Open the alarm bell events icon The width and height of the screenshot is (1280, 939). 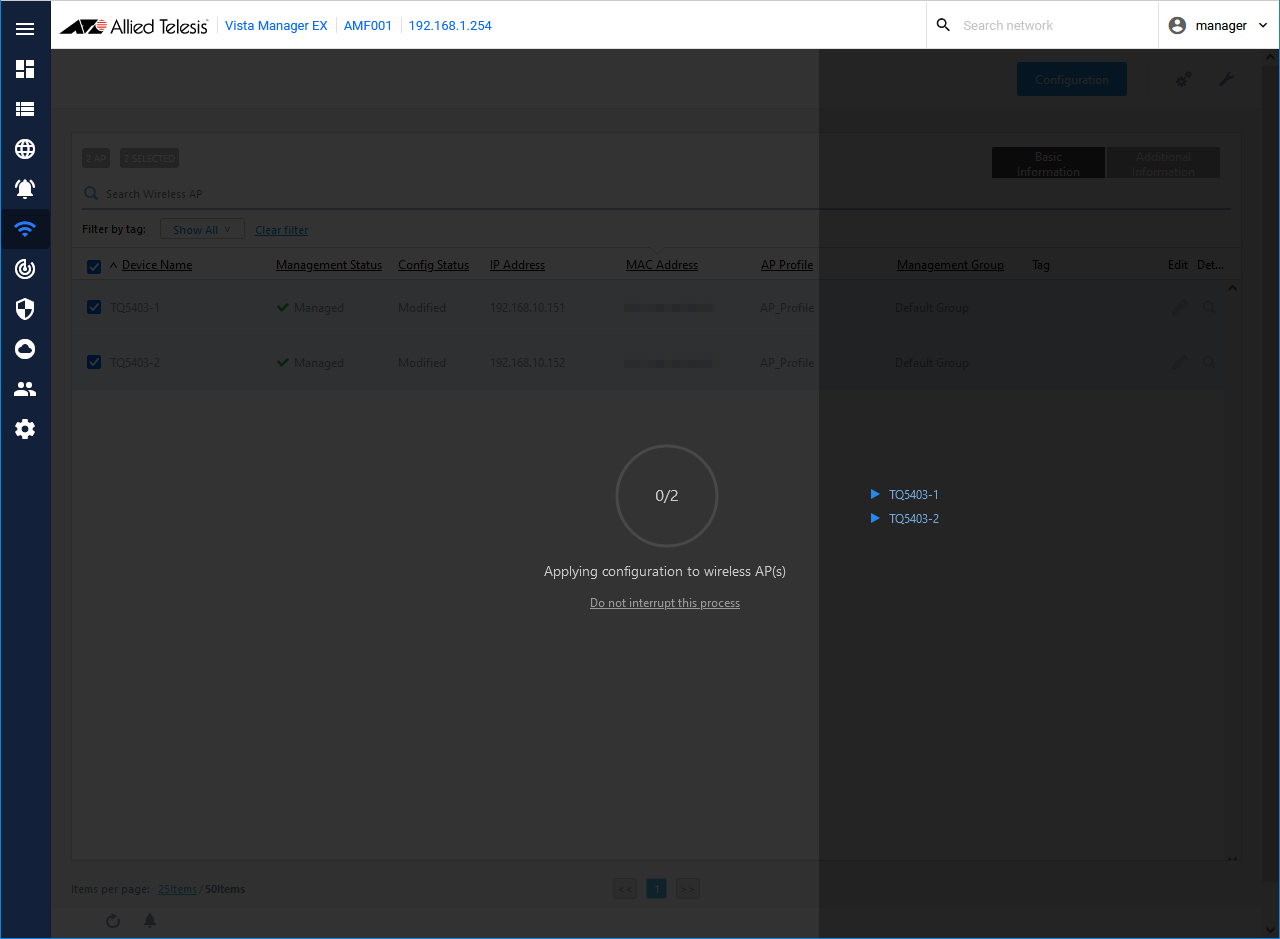25,189
